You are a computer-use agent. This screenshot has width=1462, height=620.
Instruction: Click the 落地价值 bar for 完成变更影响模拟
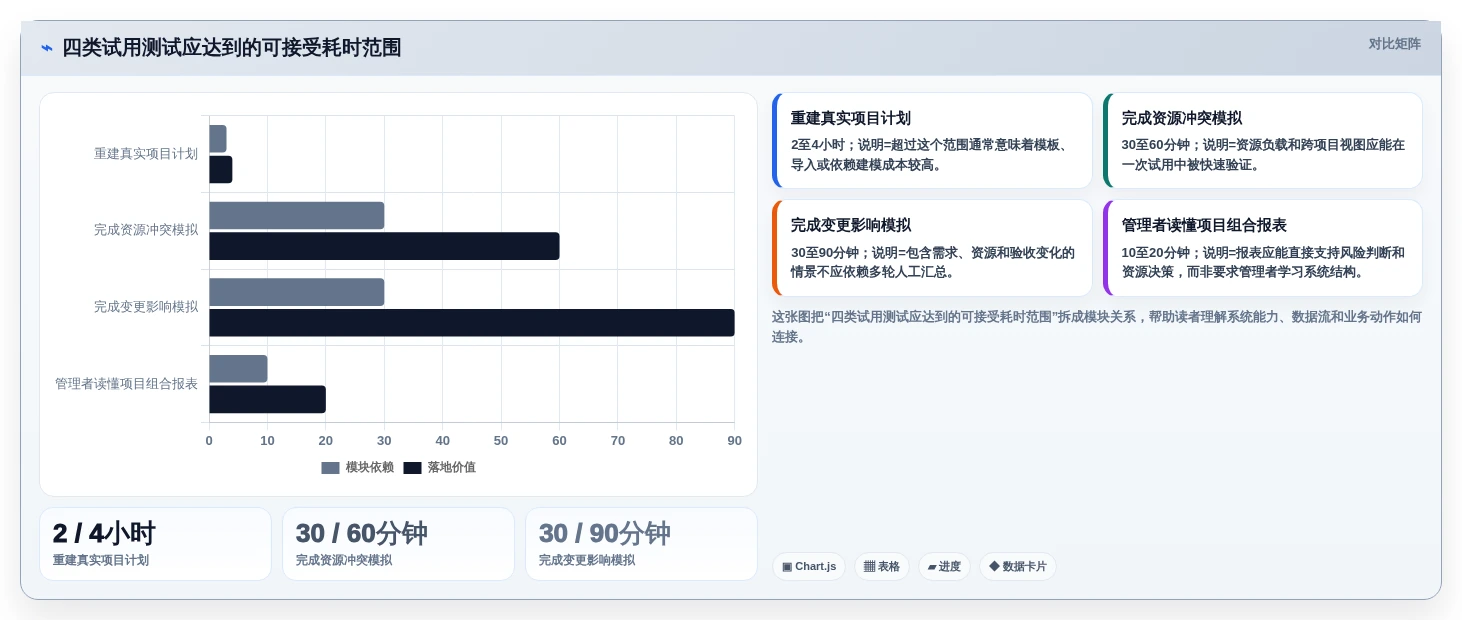[x=472, y=323]
